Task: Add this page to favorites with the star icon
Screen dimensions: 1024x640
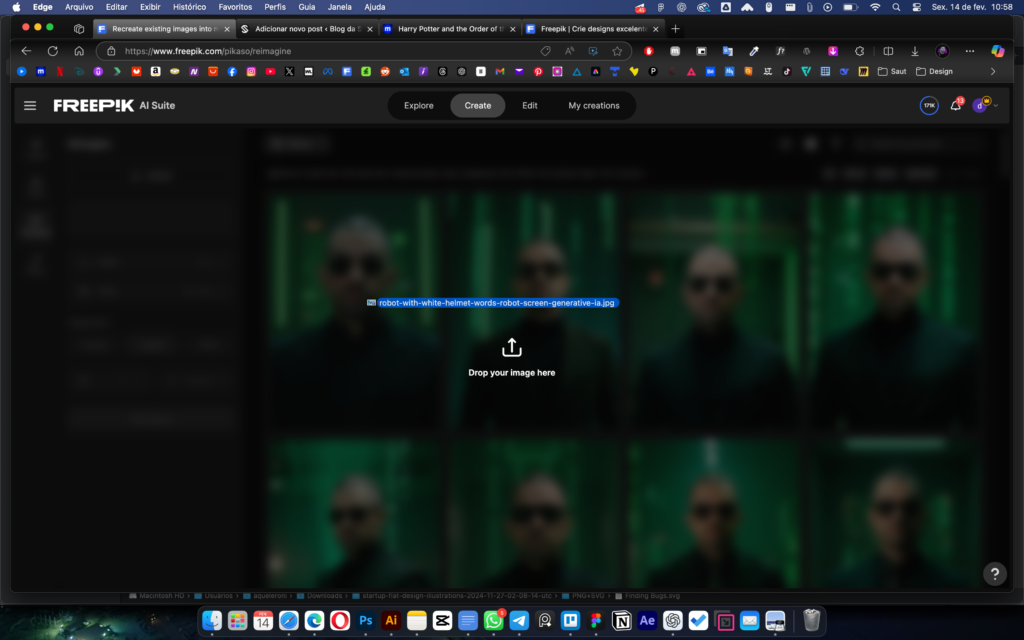Action: (617, 51)
